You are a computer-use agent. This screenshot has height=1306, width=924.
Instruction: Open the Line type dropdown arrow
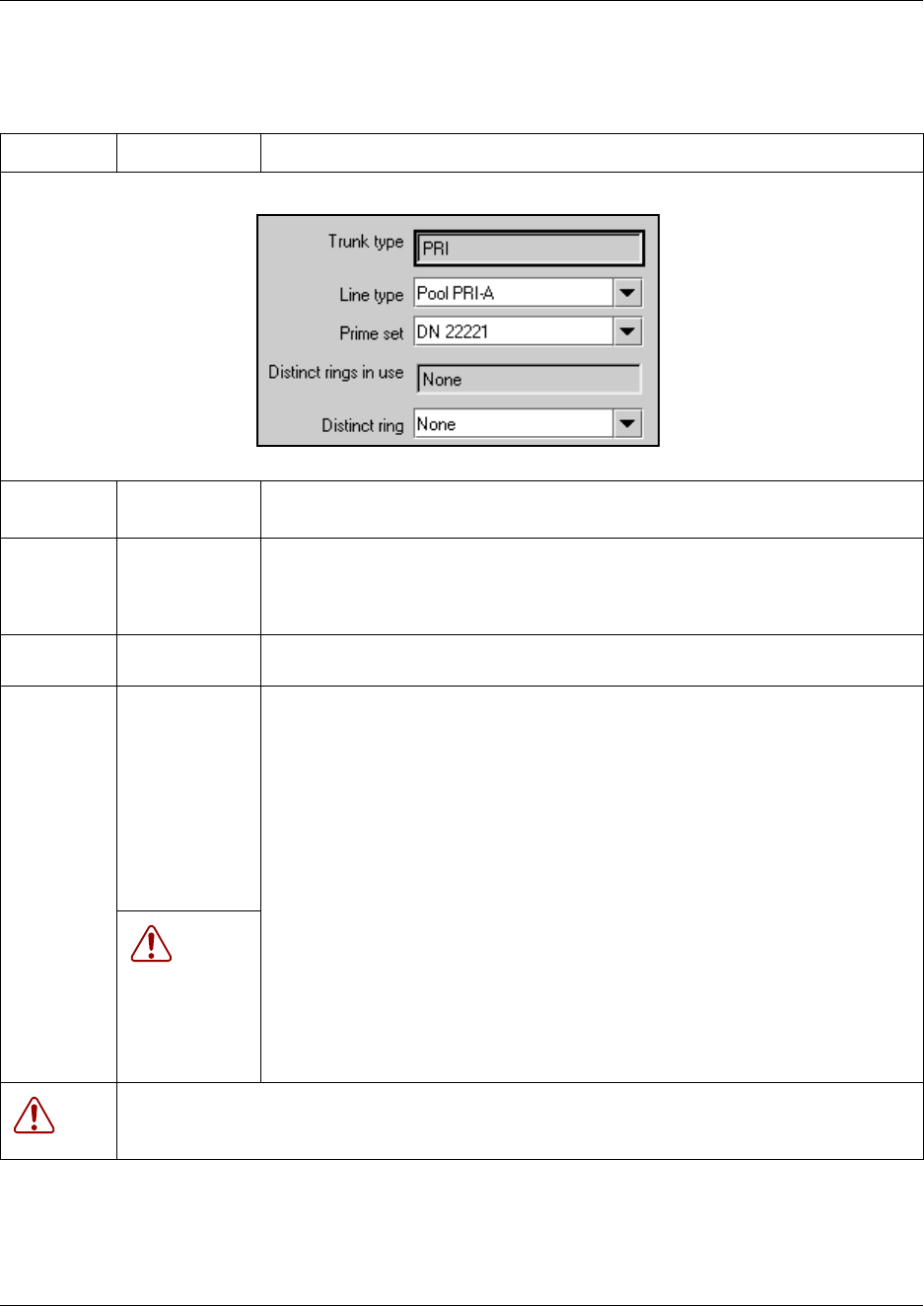627,293
